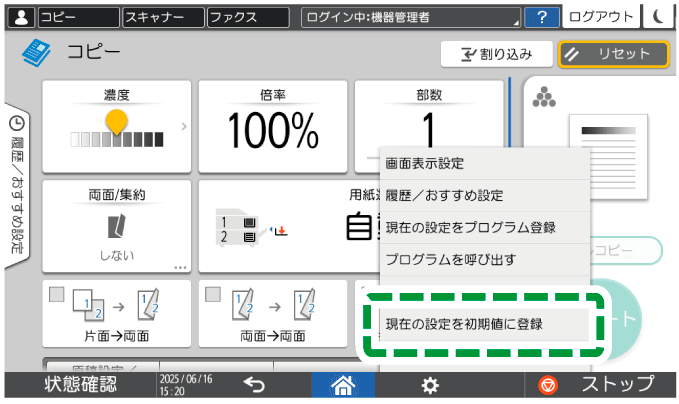The width and height of the screenshot is (679, 404).
Task: Choose 現在の設定をプログラム登録 in menu
Action: pos(485,228)
